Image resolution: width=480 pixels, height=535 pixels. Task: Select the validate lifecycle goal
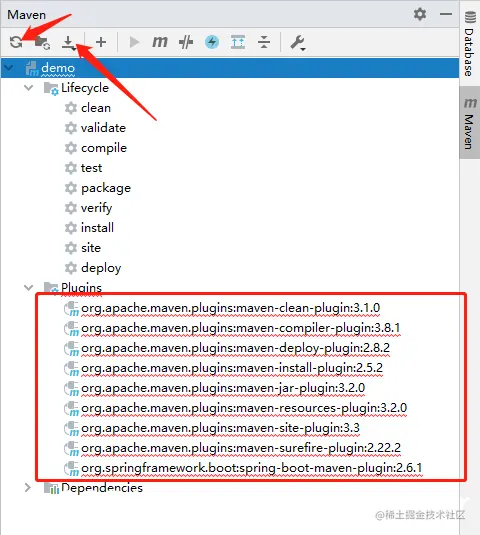click(x=103, y=128)
